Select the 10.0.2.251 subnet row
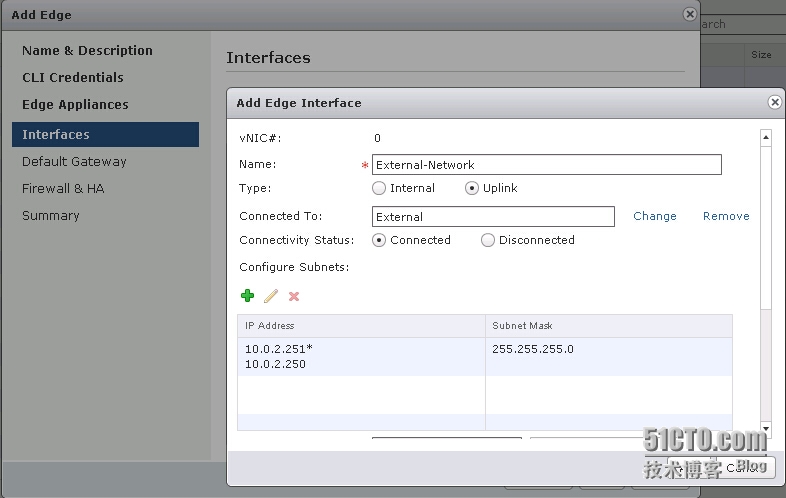 click(485, 357)
